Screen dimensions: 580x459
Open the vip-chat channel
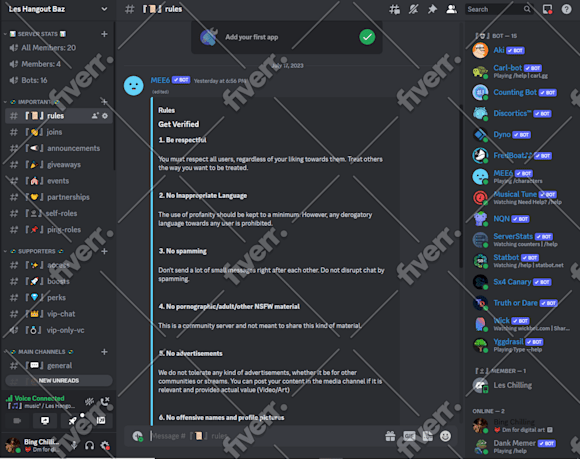[59, 314]
